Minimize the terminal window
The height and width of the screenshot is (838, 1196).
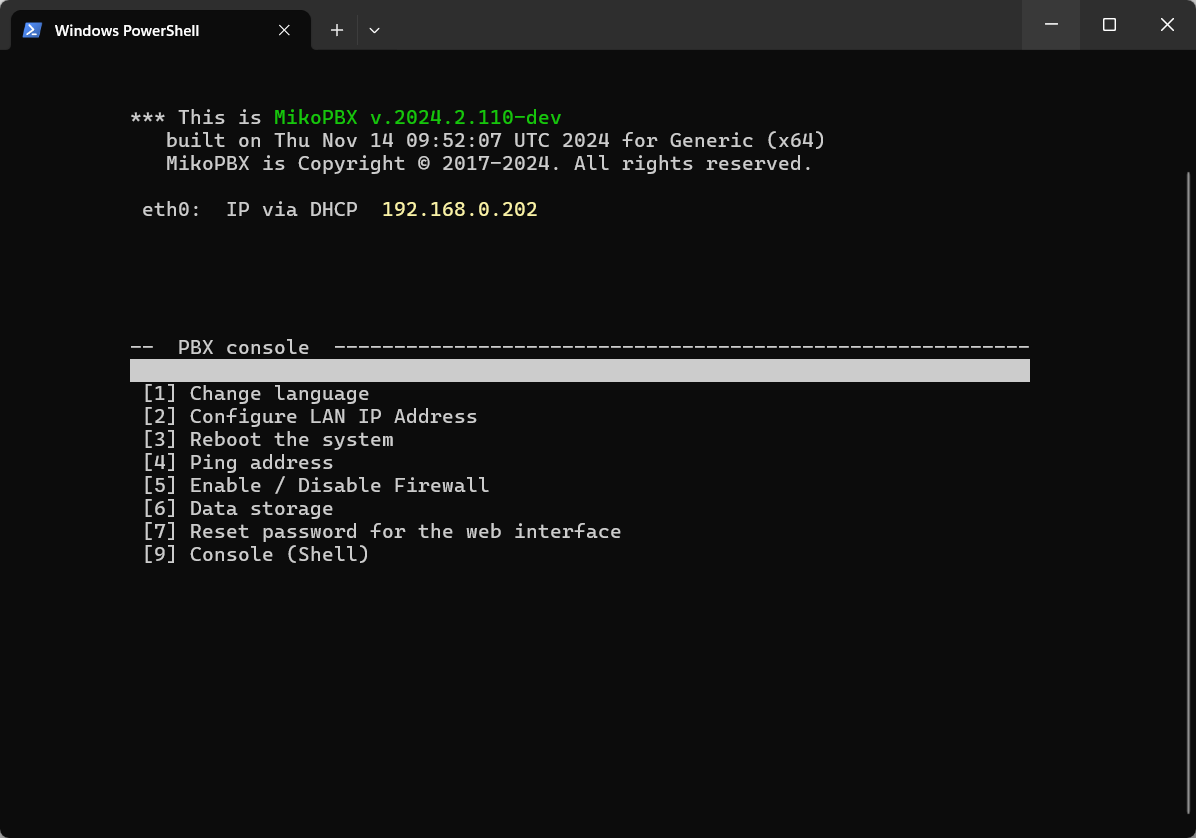(1051, 25)
